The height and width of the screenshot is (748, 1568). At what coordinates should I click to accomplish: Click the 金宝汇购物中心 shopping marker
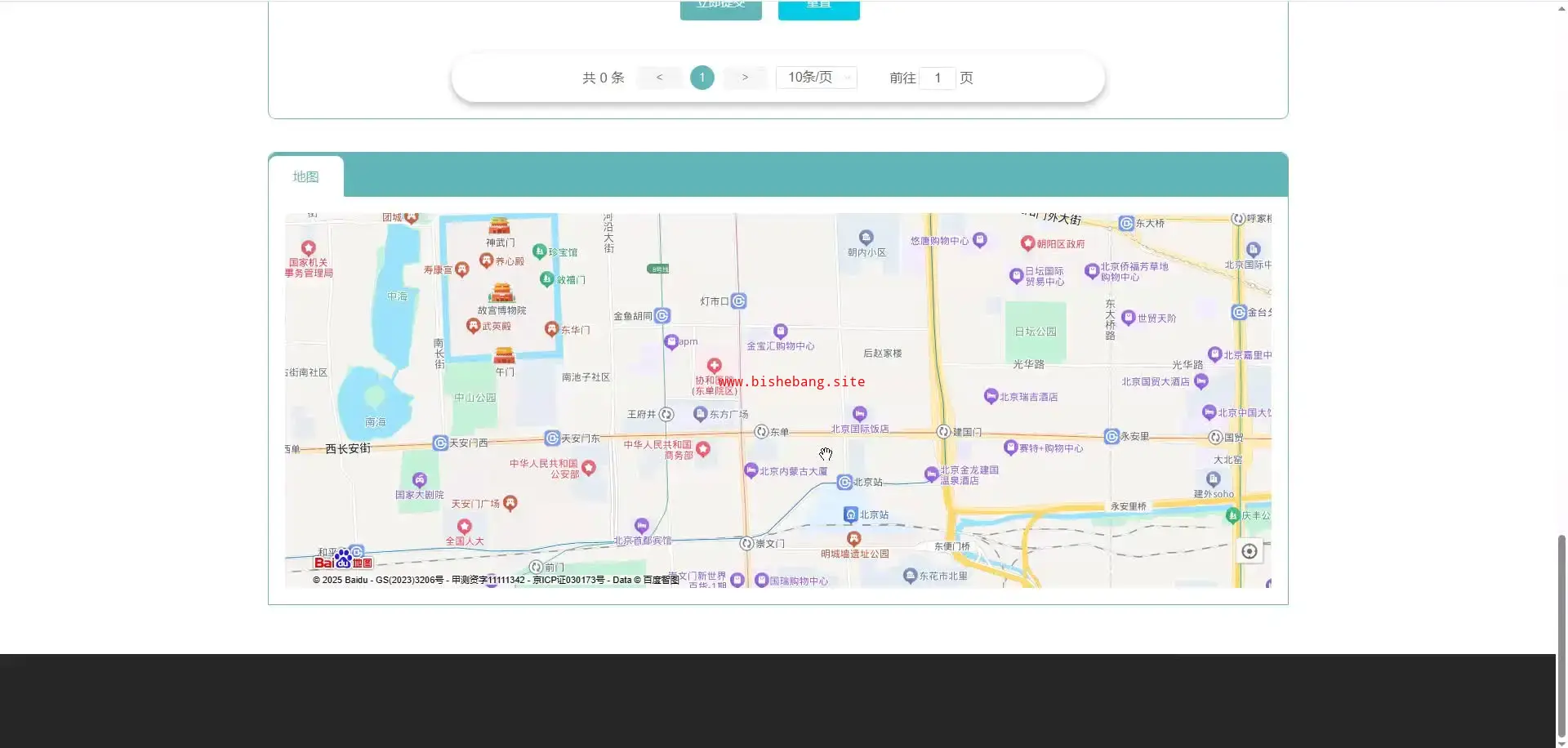[781, 332]
